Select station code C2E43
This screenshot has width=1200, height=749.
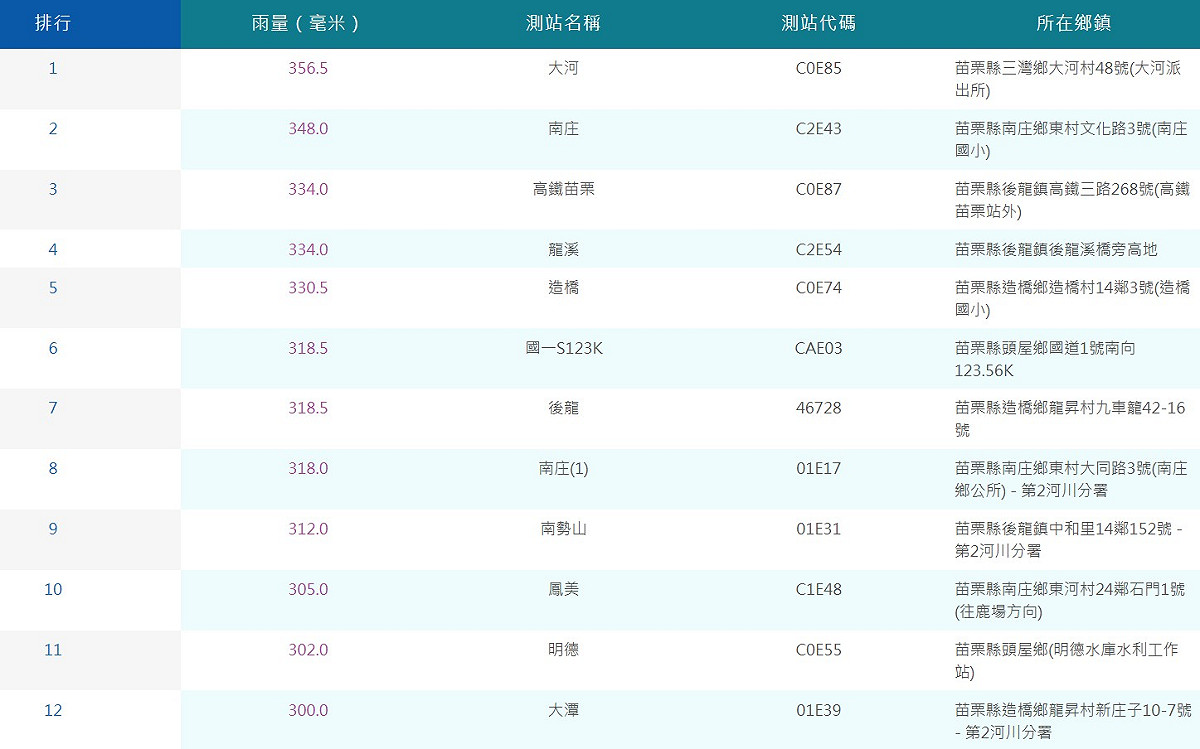(819, 129)
